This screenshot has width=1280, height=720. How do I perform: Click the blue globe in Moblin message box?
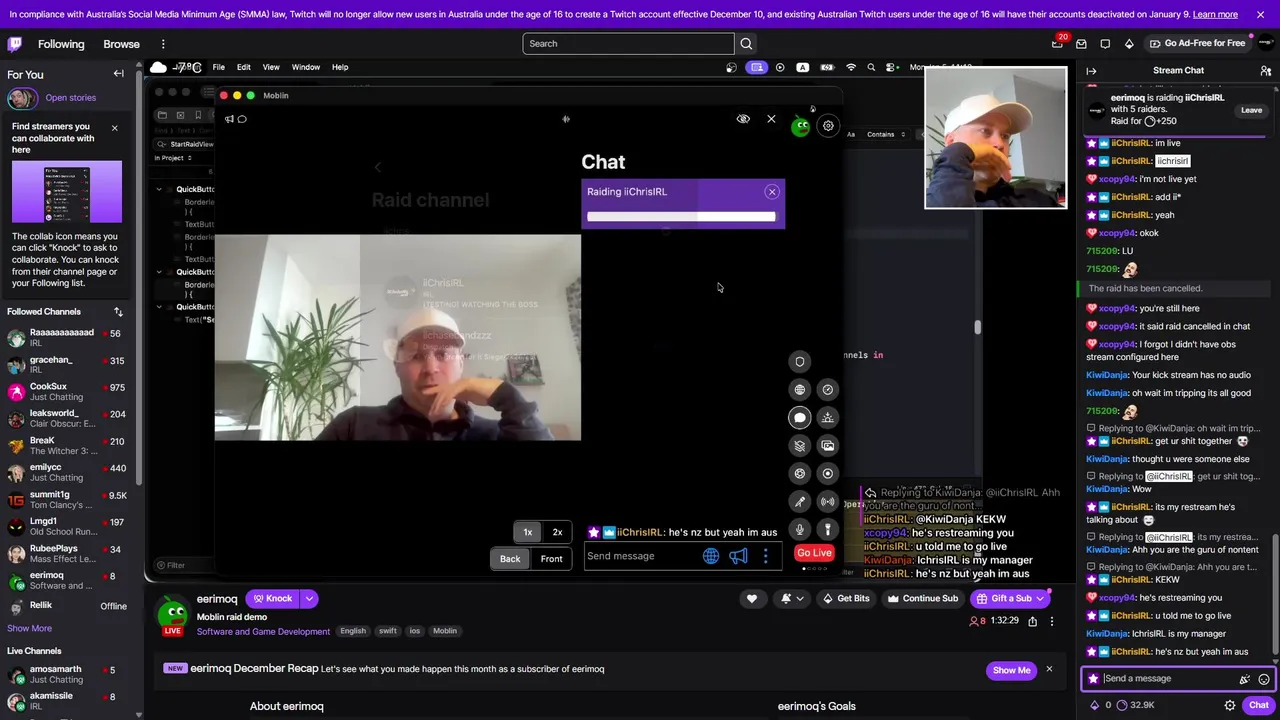click(711, 557)
